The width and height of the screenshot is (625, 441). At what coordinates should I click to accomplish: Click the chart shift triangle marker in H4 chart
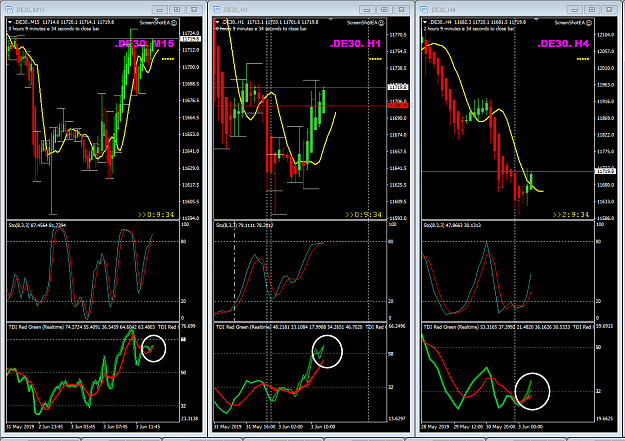(536, 19)
